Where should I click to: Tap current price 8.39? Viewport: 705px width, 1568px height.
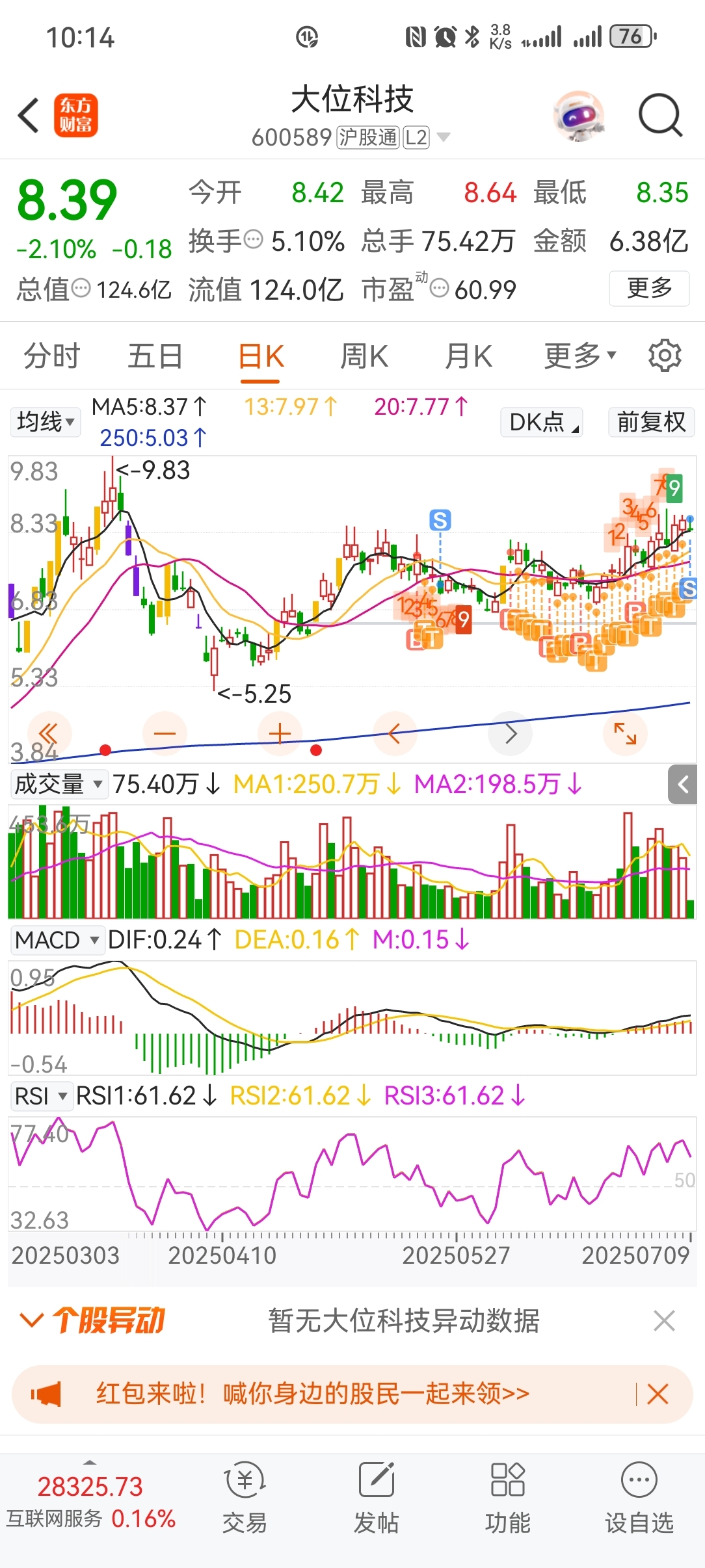point(67,200)
